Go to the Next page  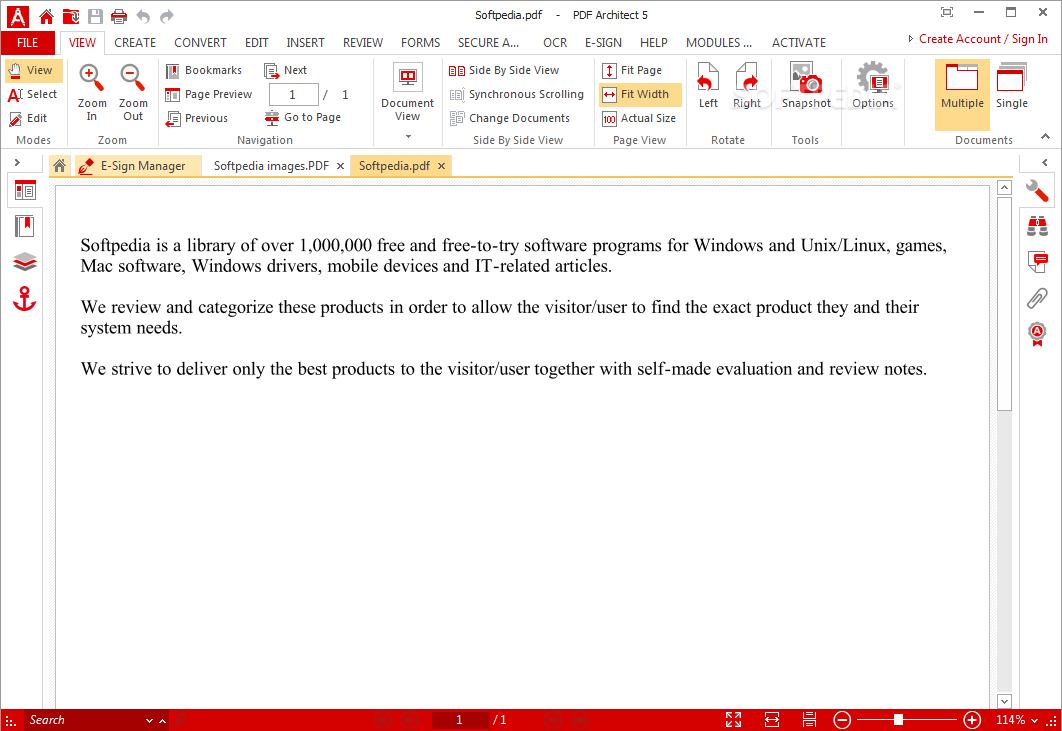(285, 70)
